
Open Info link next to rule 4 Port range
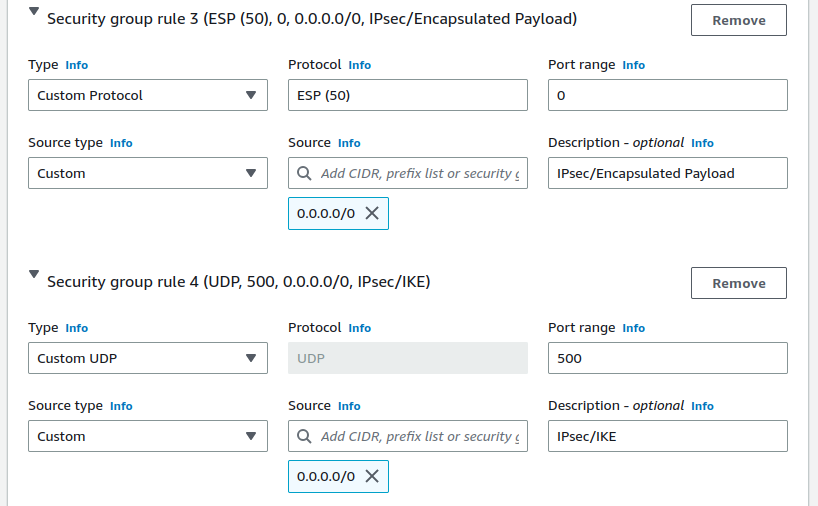633,328
